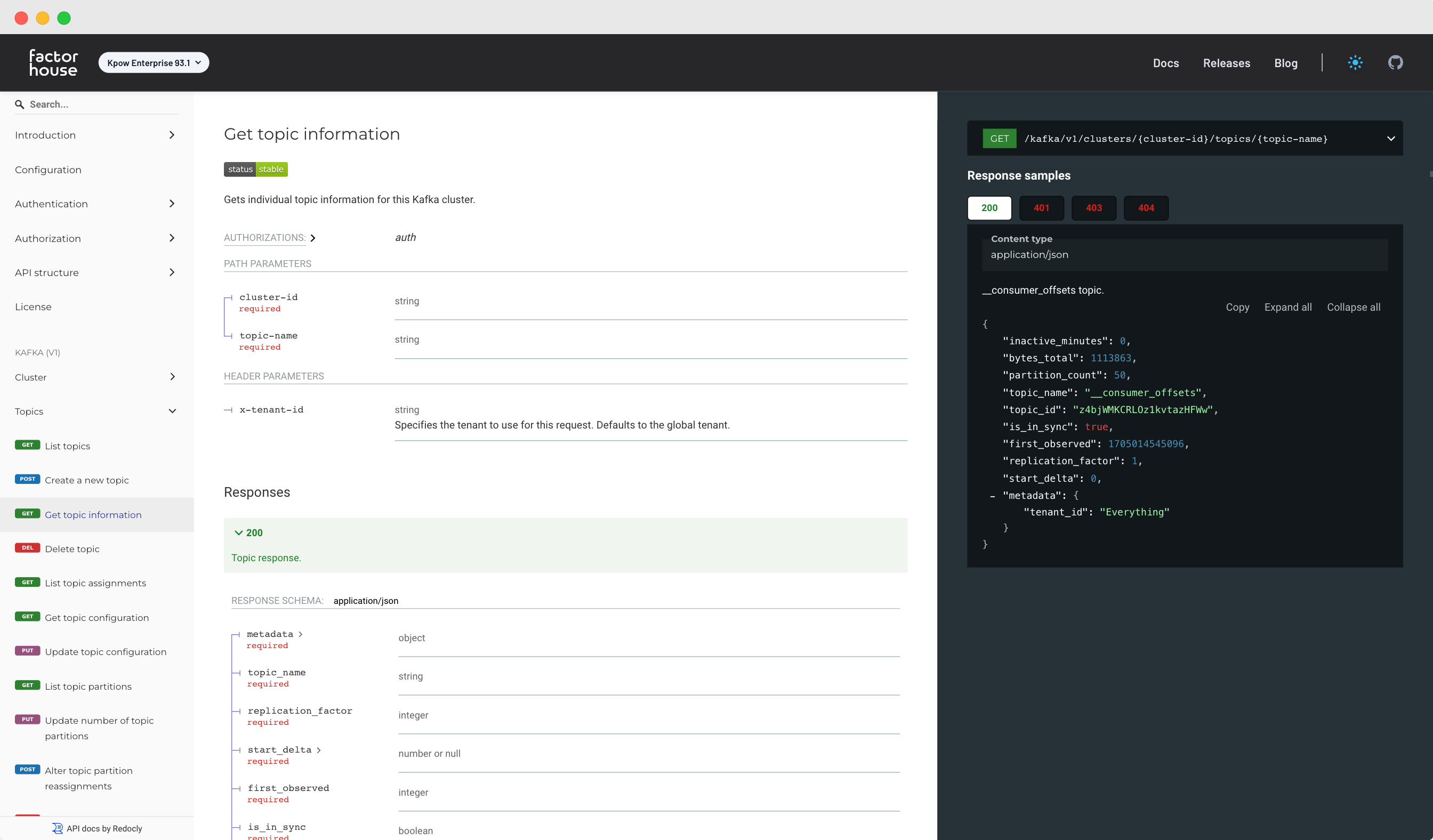Open the Docs menu item
This screenshot has height=840, width=1433.
pyautogui.click(x=1166, y=63)
